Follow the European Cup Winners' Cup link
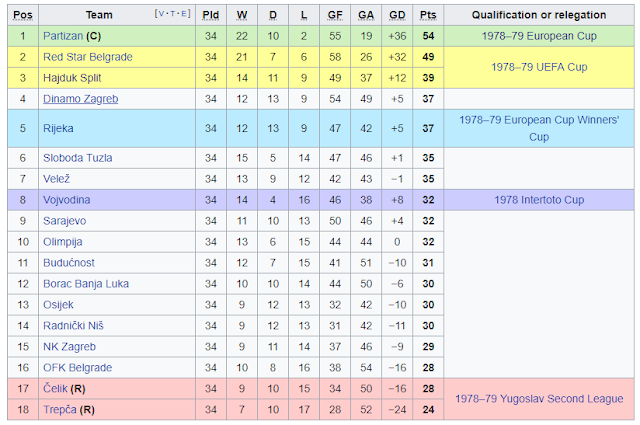 pos(539,128)
